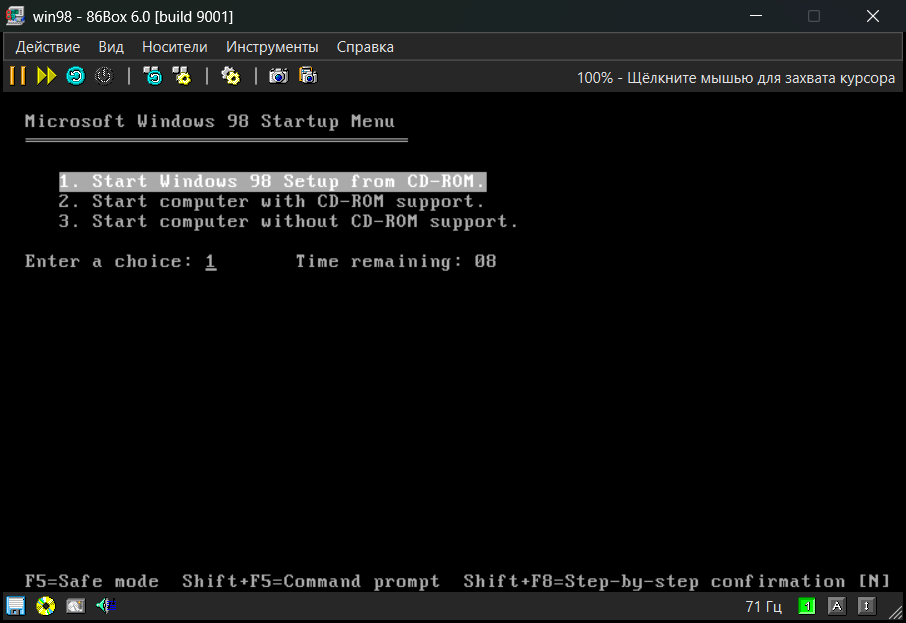Click the 'F5=Safe mode' hint text
The image size is (906, 623).
pyautogui.click(x=92, y=581)
